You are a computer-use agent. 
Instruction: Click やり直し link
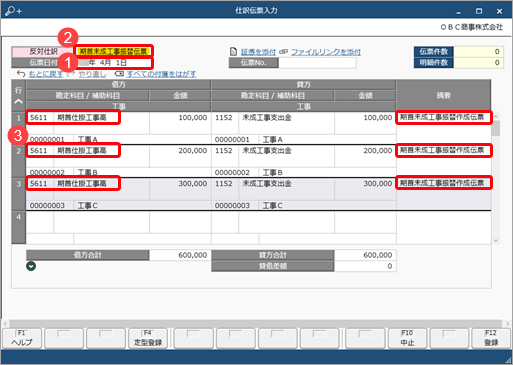pos(92,74)
